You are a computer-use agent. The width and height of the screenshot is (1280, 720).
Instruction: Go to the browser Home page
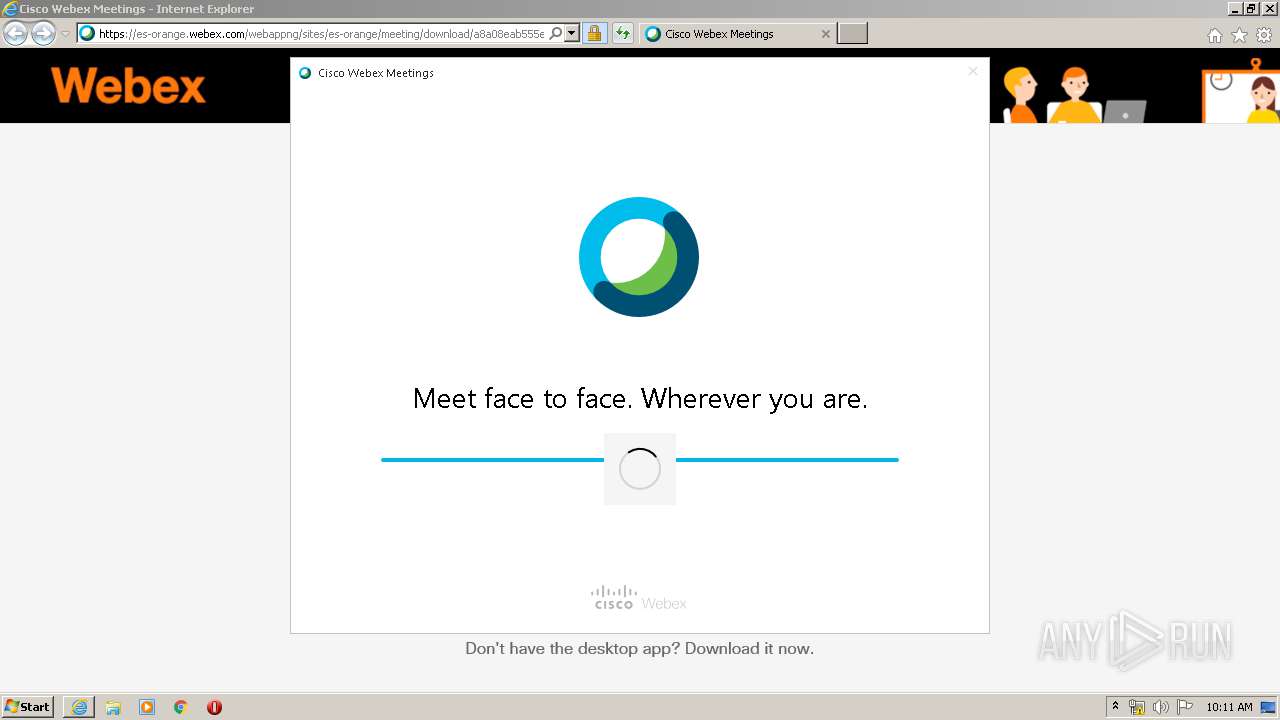1214,35
